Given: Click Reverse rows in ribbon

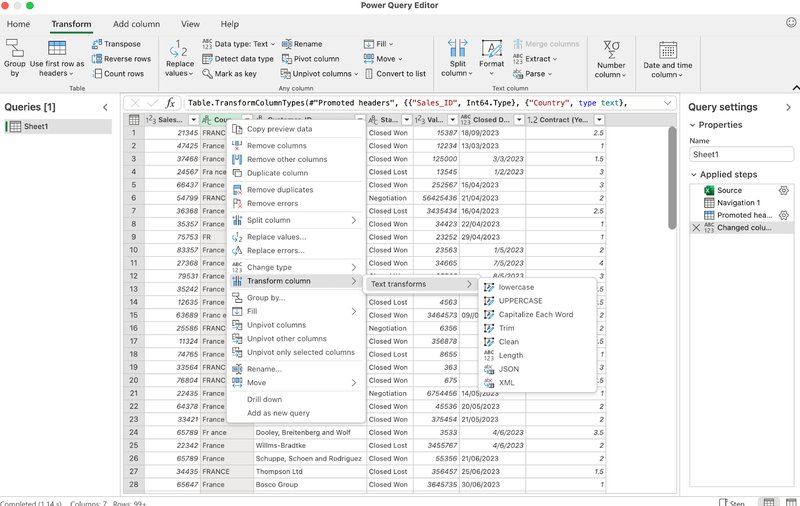Looking at the screenshot, I should [x=121, y=59].
